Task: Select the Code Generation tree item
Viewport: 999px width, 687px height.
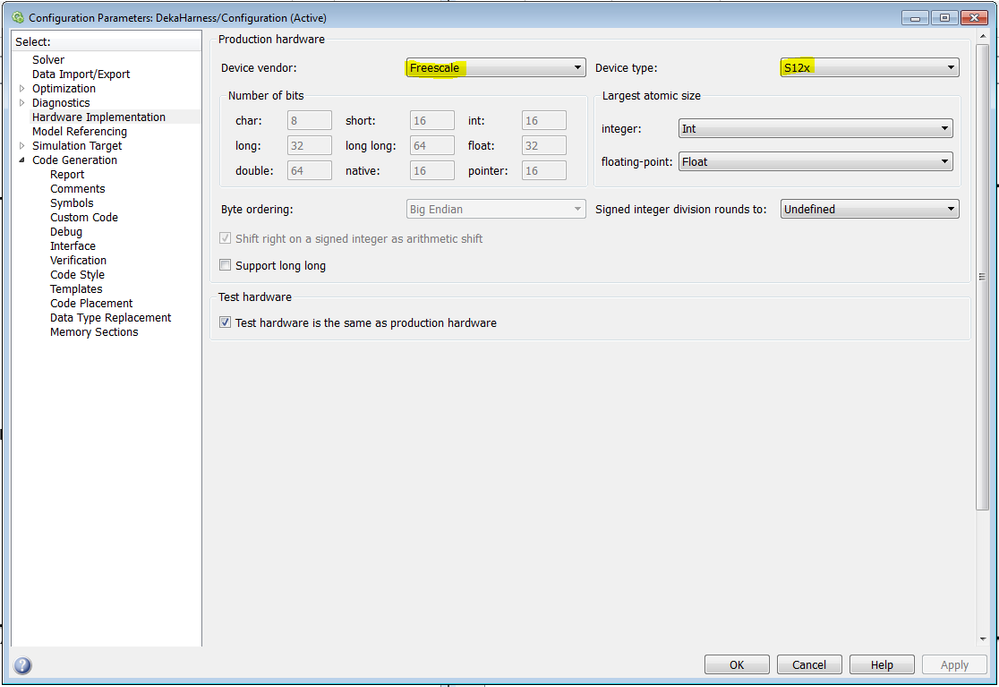Action: pos(75,160)
